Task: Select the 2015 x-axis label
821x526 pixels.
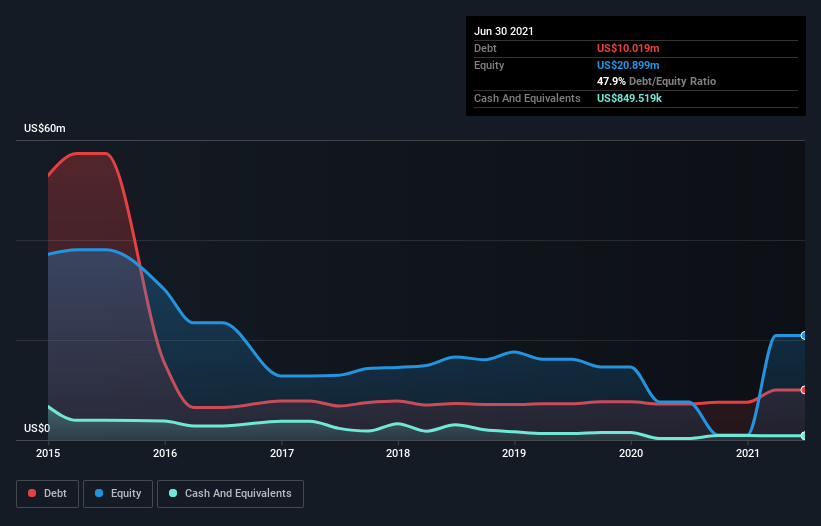Action: point(48,453)
